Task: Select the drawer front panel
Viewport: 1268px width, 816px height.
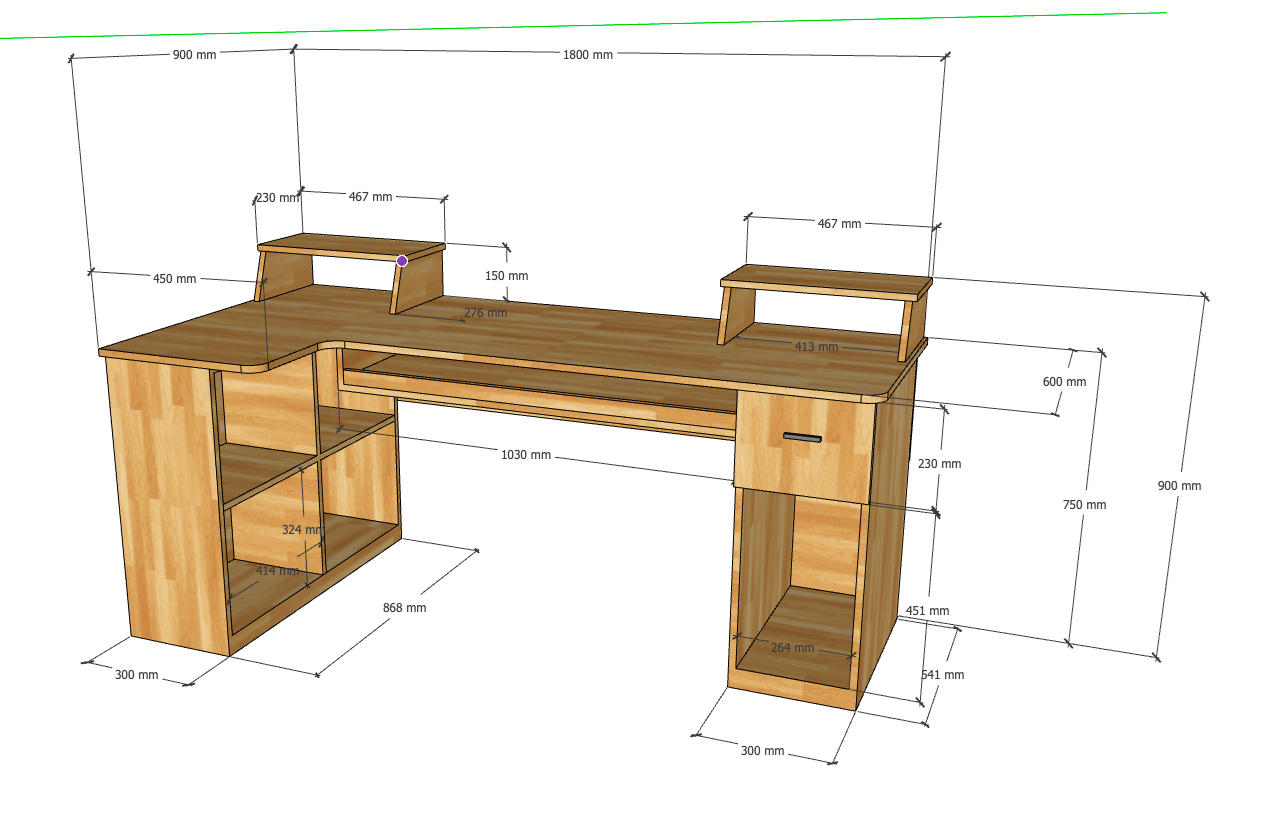Action: pos(800,460)
